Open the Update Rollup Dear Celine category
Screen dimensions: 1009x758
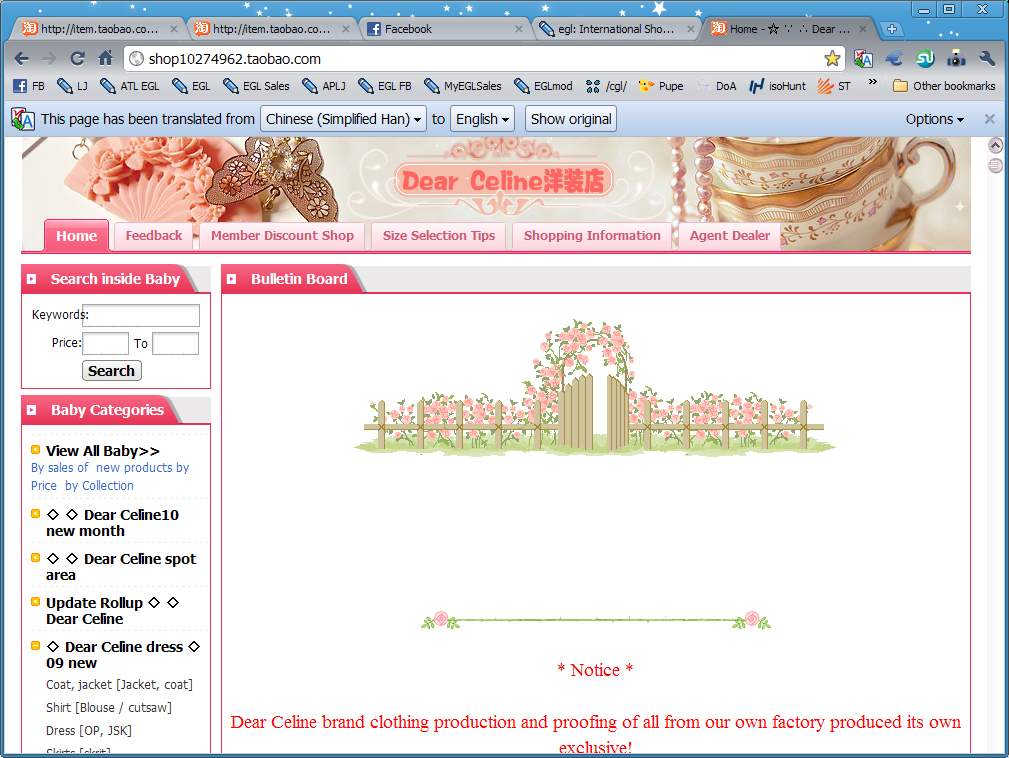(113, 611)
